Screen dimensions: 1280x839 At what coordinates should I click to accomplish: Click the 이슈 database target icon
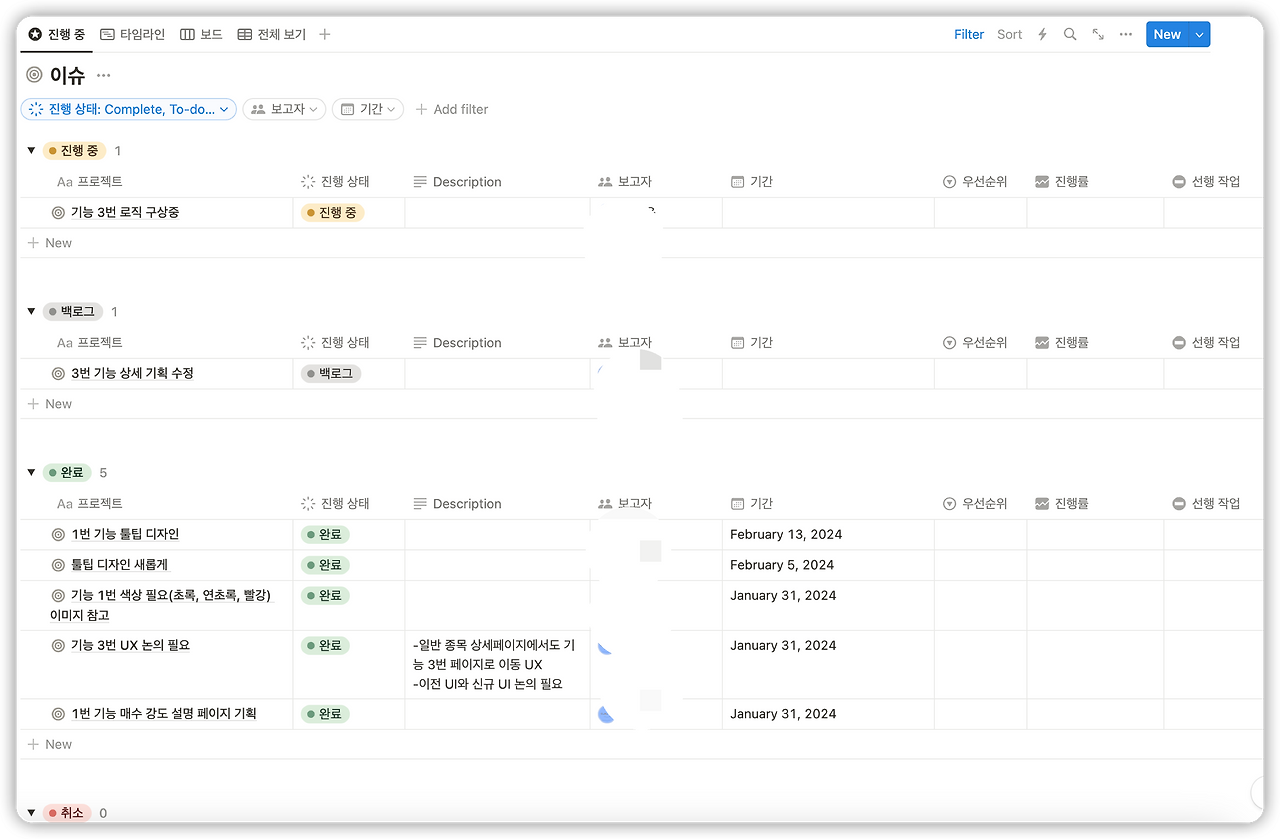[x=35, y=75]
